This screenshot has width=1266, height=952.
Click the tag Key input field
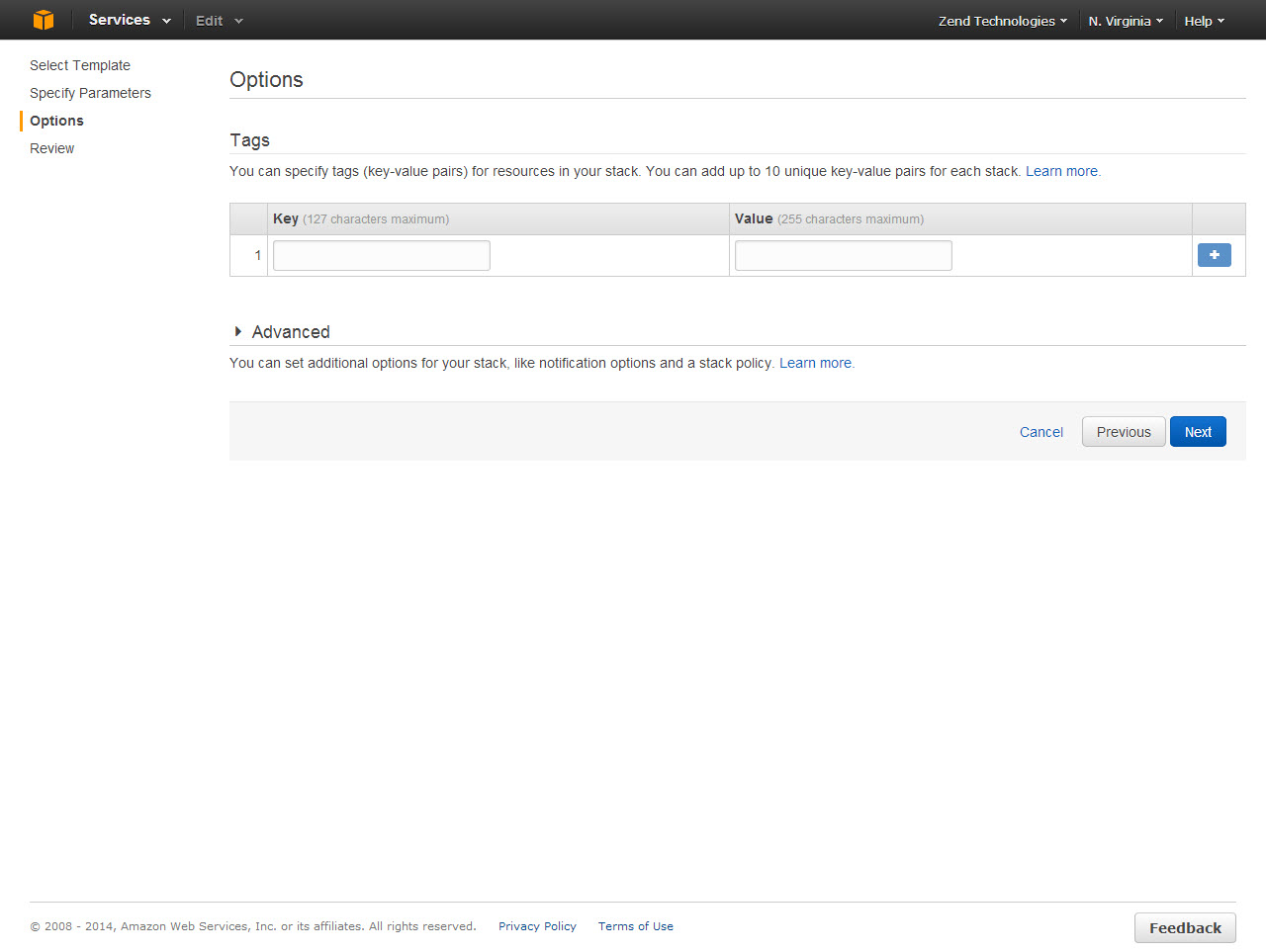coord(381,255)
